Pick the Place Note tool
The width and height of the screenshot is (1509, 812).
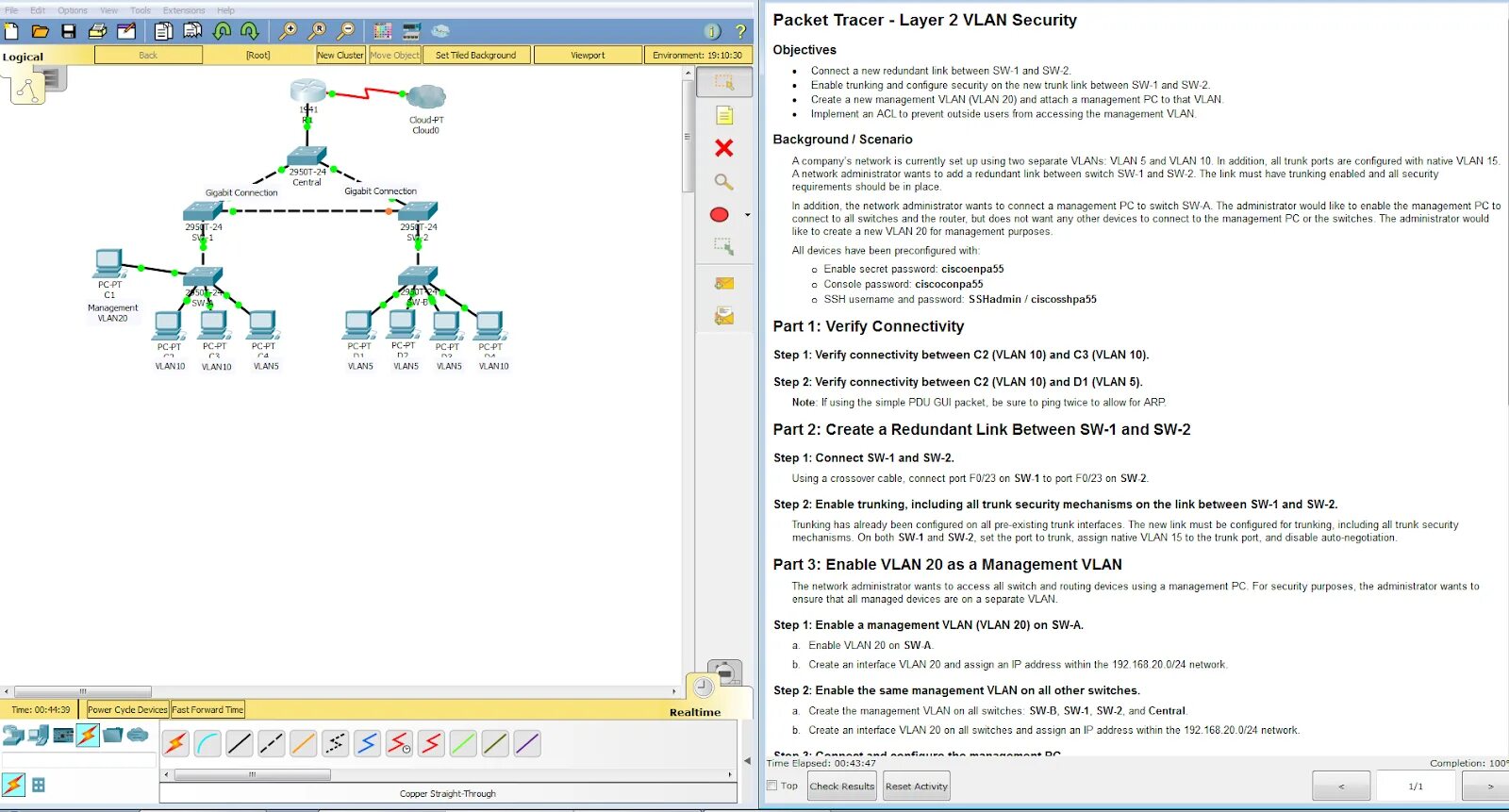point(723,116)
